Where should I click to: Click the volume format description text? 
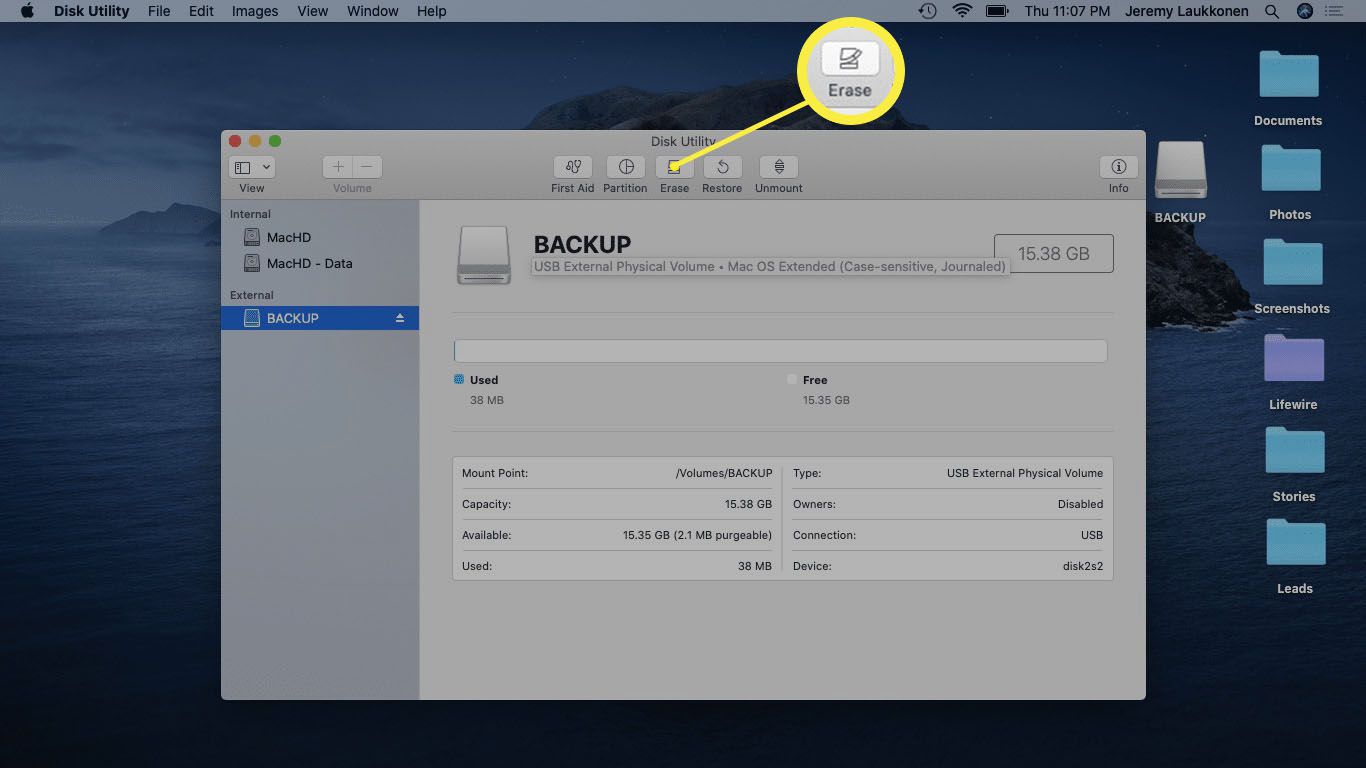click(769, 267)
